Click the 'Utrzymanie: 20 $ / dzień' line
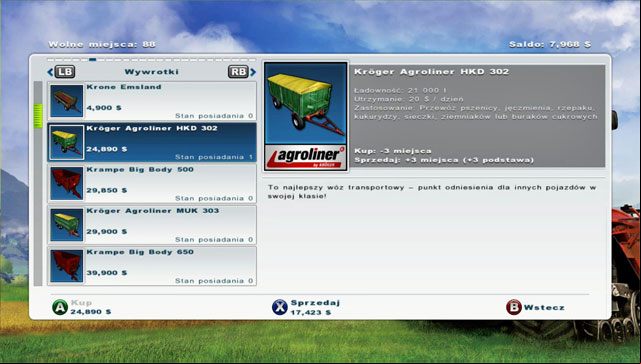Image resolution: width=641 pixels, height=364 pixels. [409, 99]
